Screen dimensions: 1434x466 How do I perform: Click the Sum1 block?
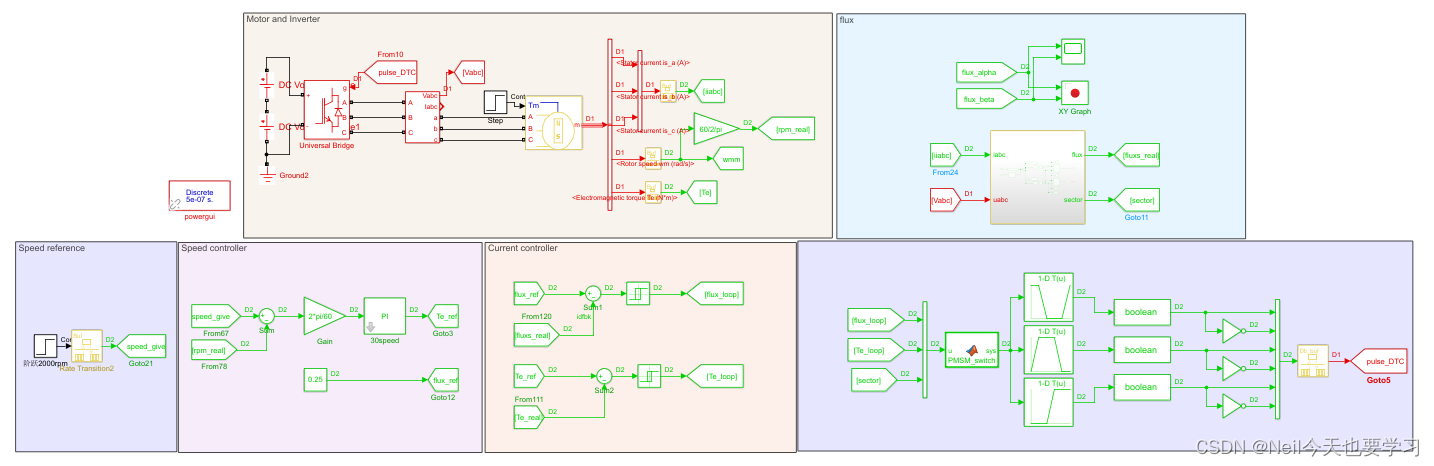593,293
